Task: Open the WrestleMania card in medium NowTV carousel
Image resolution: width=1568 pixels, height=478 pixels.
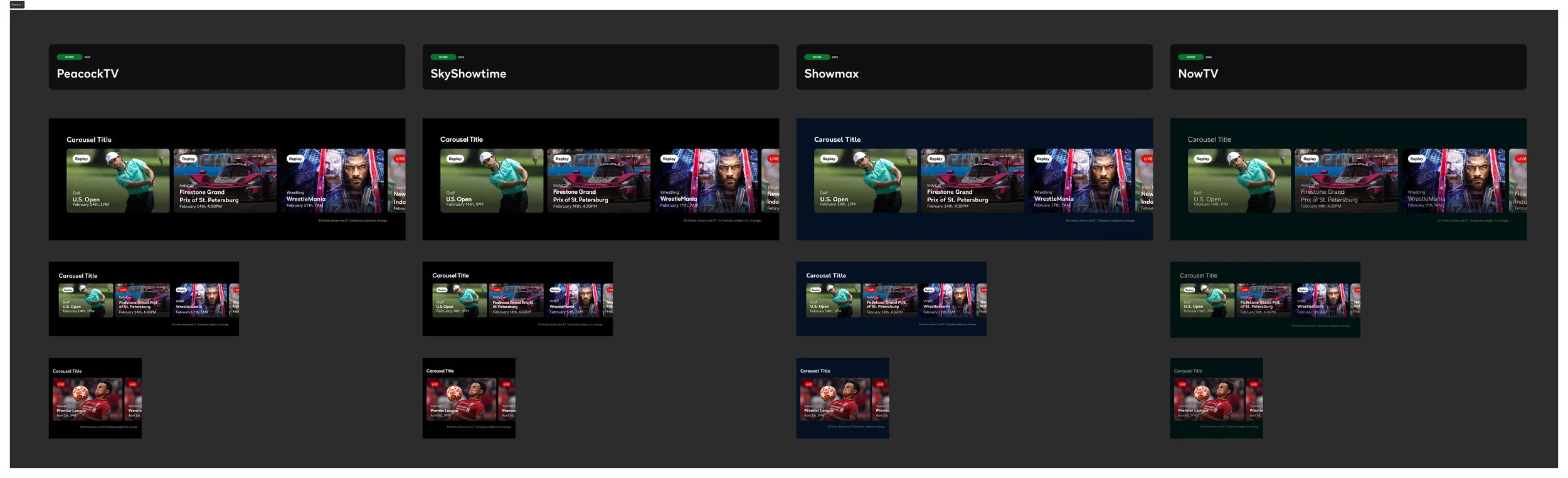Action: coord(1320,300)
